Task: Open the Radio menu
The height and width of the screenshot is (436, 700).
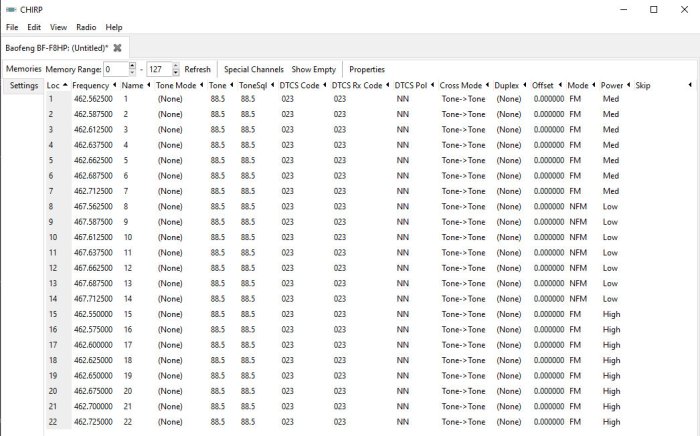Action: tap(86, 27)
